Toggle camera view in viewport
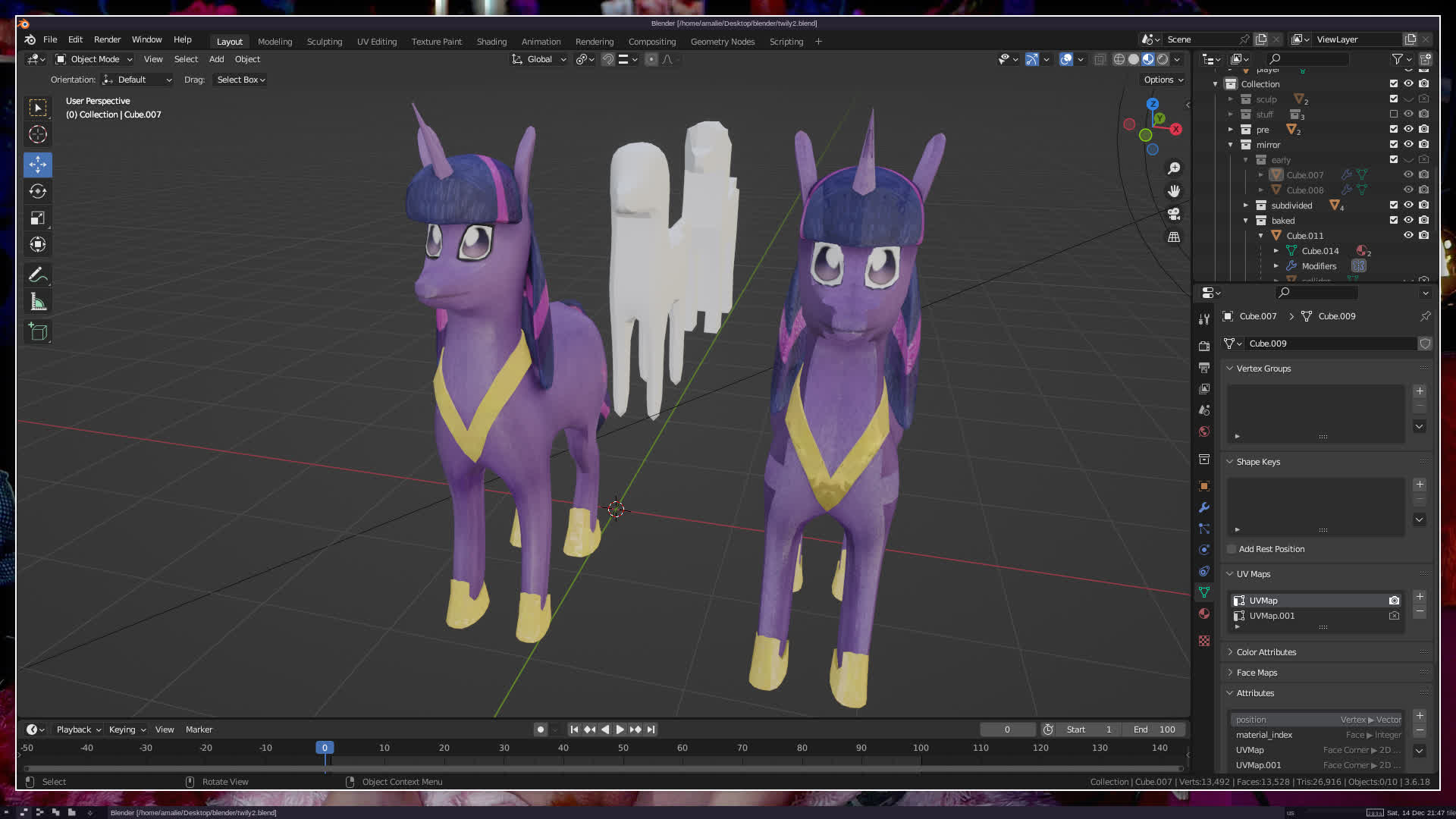 [1174, 214]
